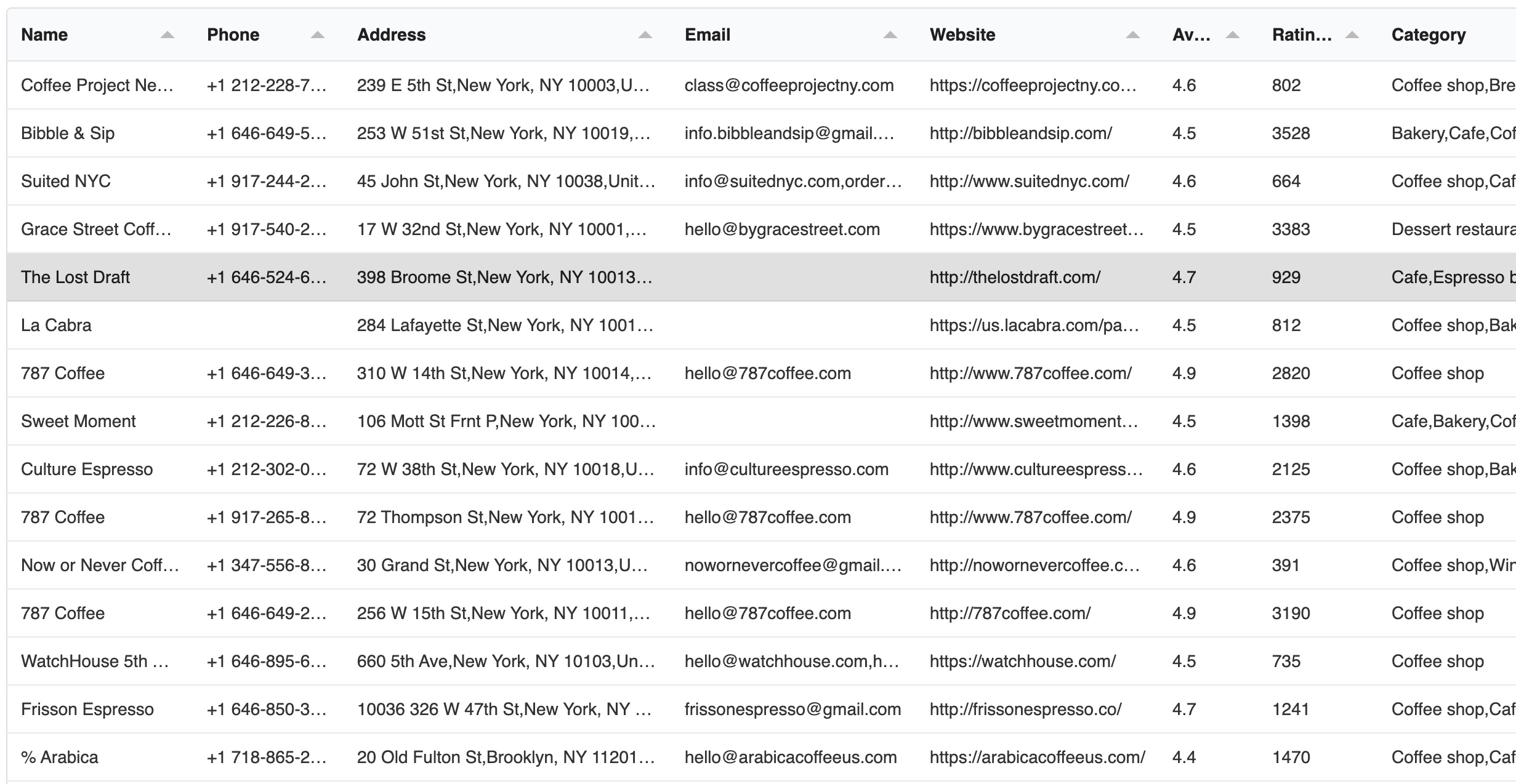Click the Category column header
Screen dimensions: 1516x784
click(1429, 35)
